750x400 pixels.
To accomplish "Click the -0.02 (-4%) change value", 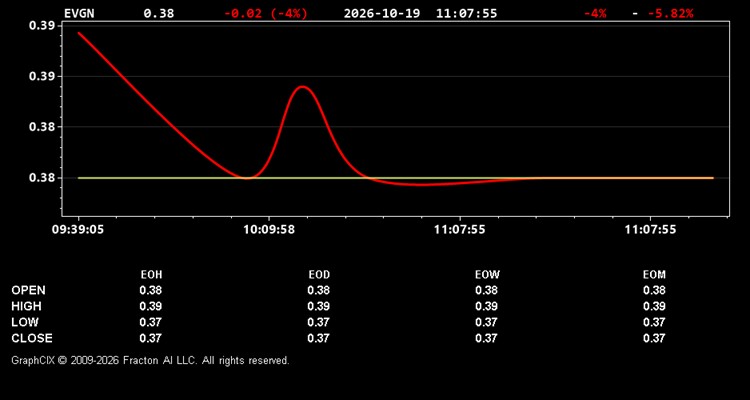I will (266, 13).
